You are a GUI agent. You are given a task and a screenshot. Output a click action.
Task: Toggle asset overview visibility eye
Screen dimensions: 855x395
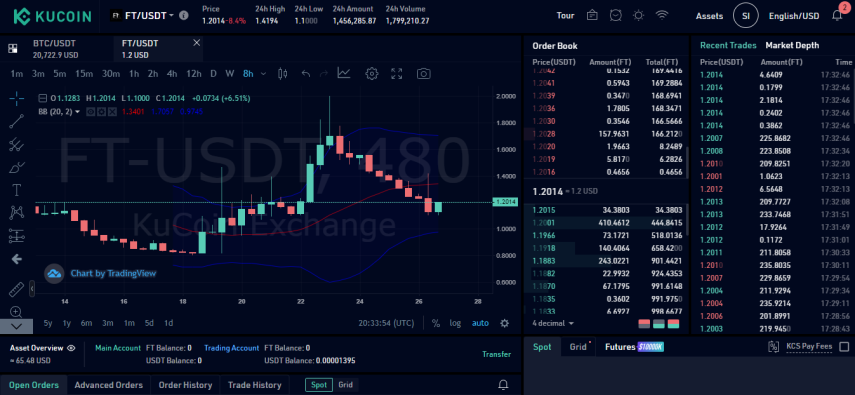coord(71,348)
